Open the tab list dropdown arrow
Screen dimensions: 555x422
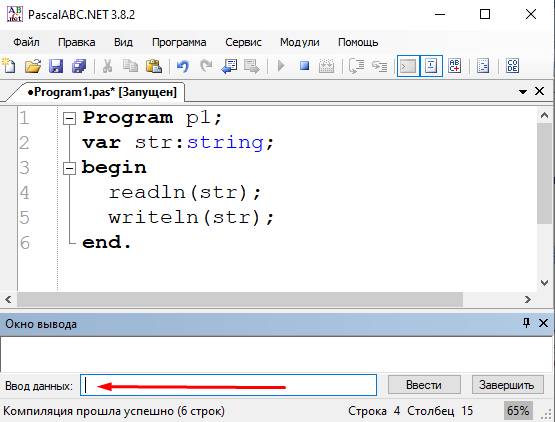coord(522,92)
